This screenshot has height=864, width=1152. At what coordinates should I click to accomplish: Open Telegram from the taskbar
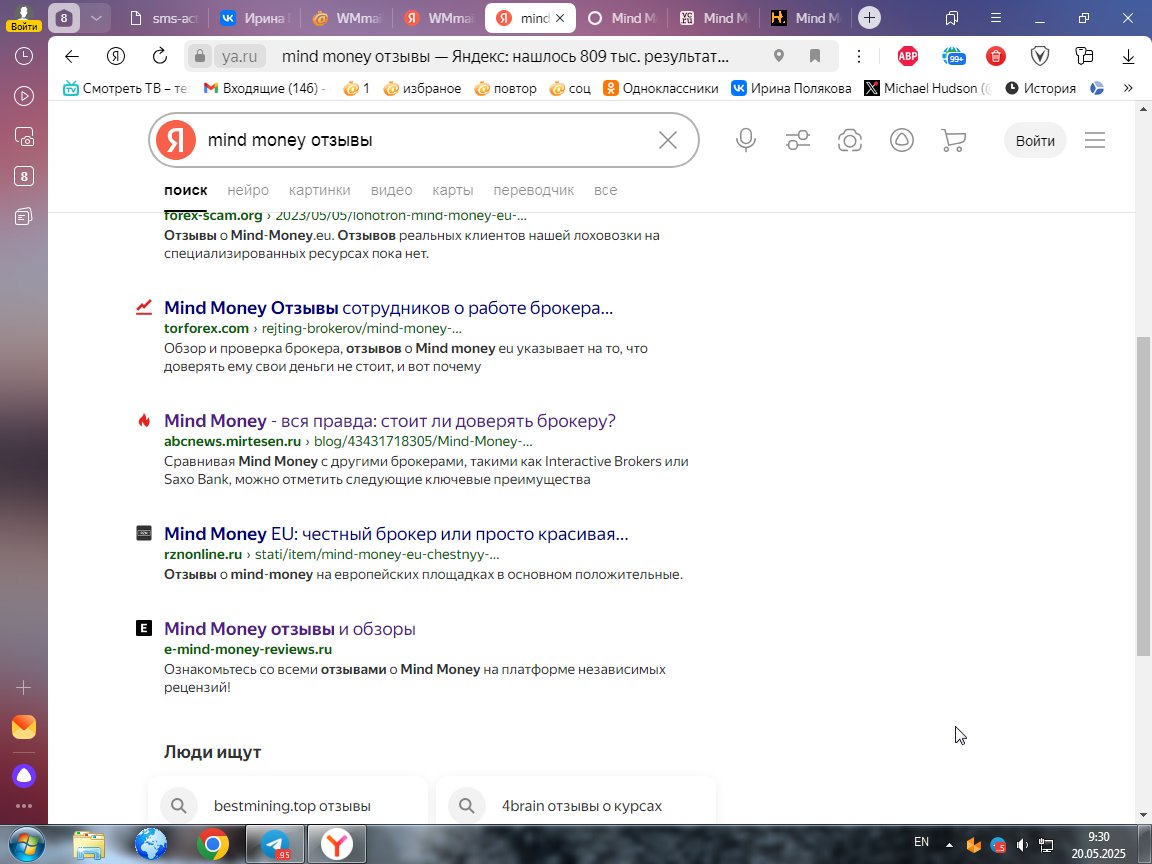tap(274, 844)
